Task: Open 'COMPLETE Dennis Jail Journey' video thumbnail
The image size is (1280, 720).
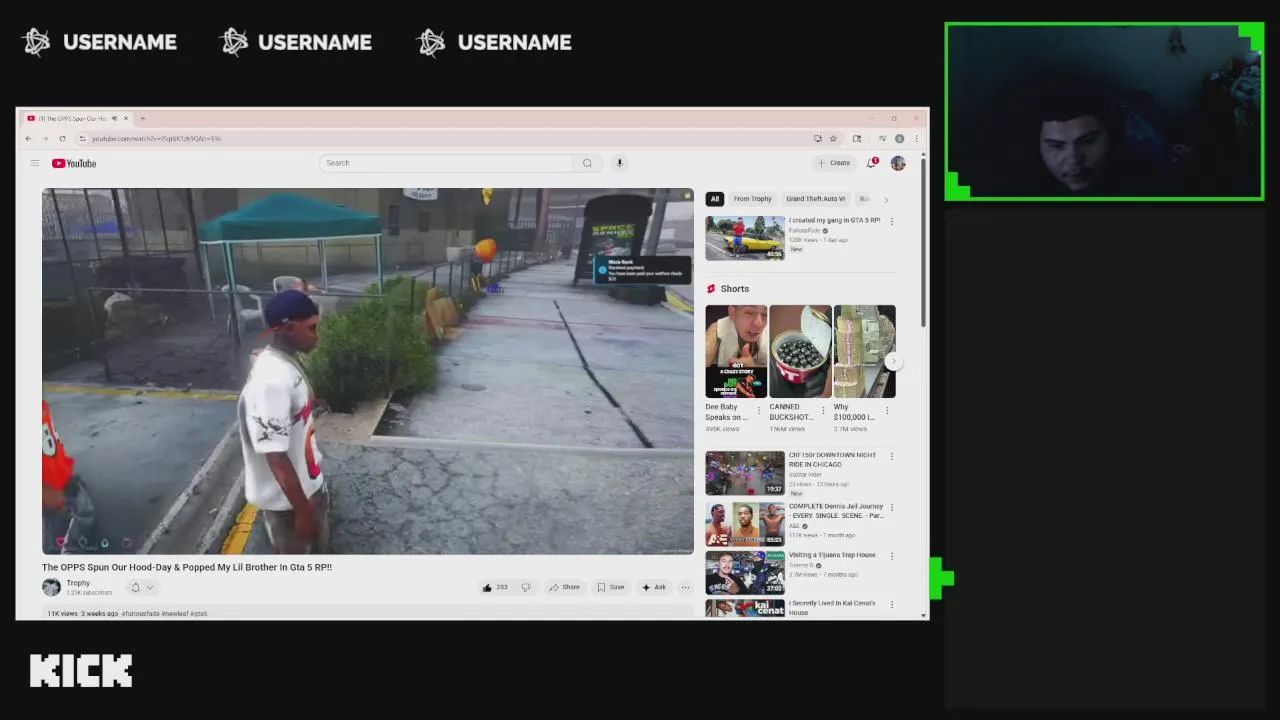Action: (x=745, y=523)
